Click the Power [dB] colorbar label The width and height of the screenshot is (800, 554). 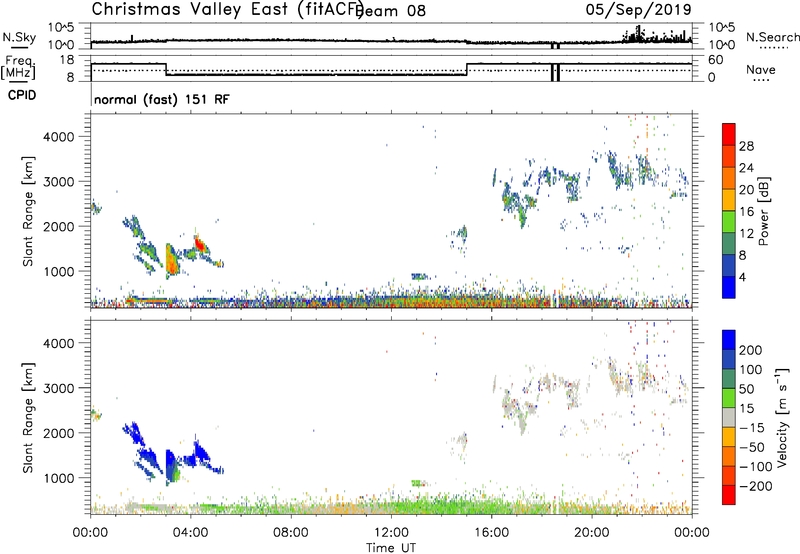(x=763, y=211)
